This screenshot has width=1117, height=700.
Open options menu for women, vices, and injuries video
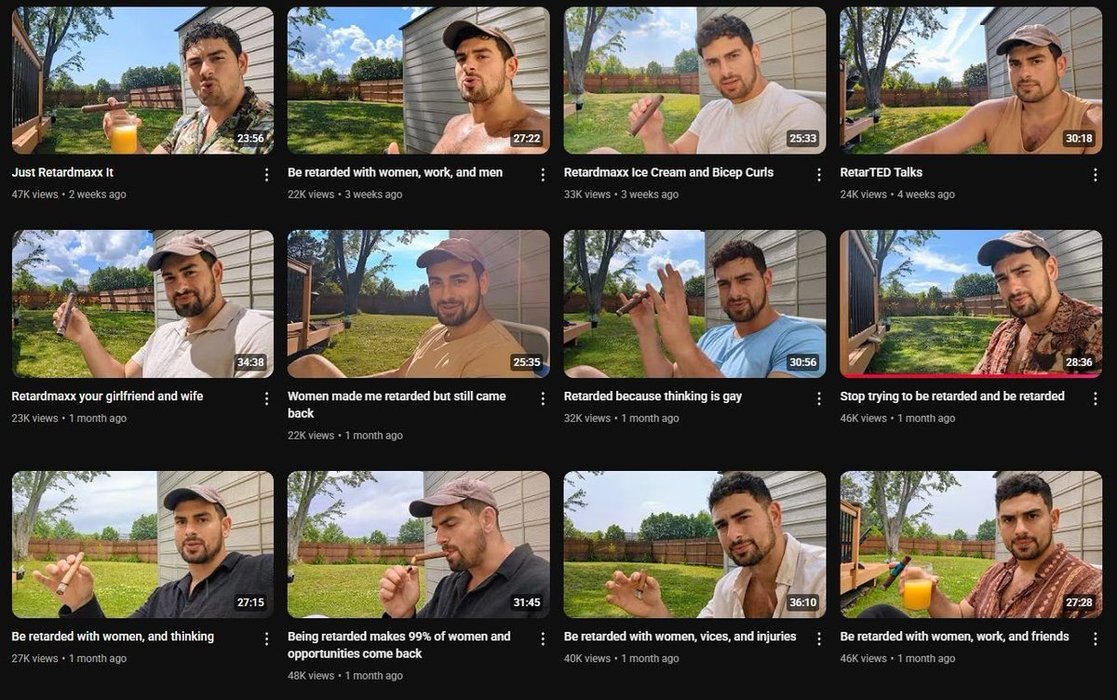click(819, 639)
